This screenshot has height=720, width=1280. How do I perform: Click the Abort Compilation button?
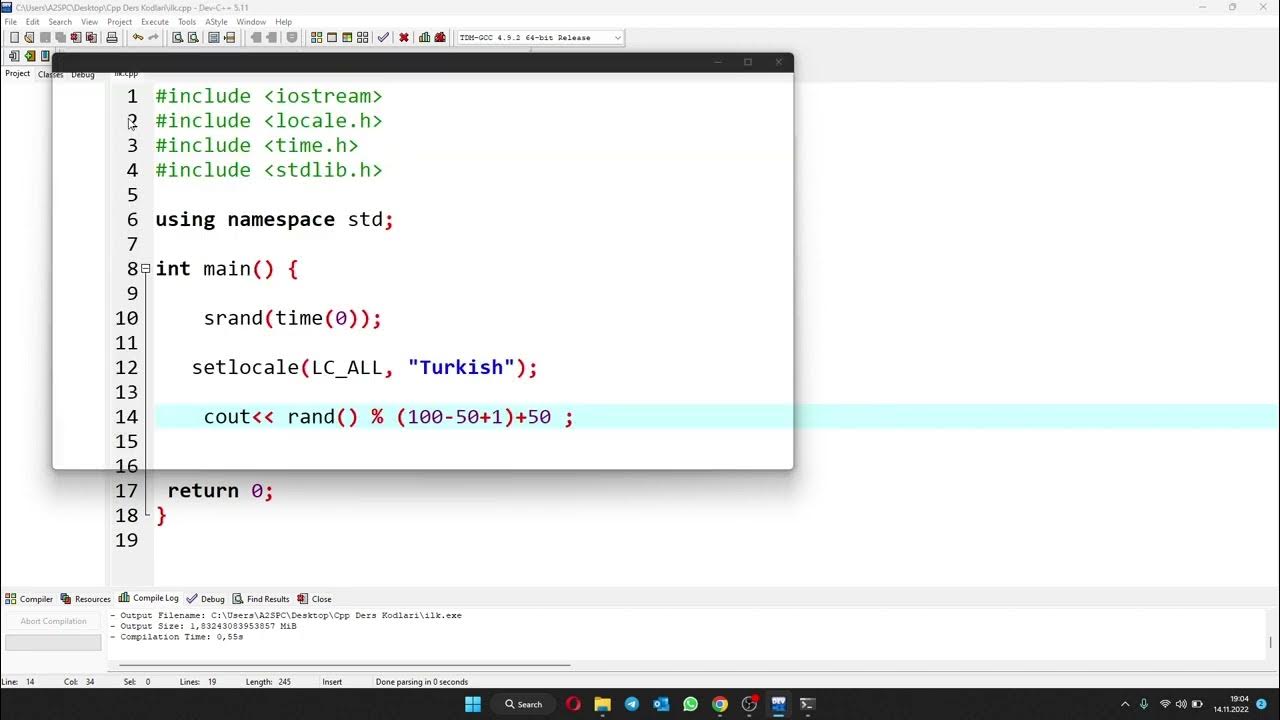[x=53, y=621]
